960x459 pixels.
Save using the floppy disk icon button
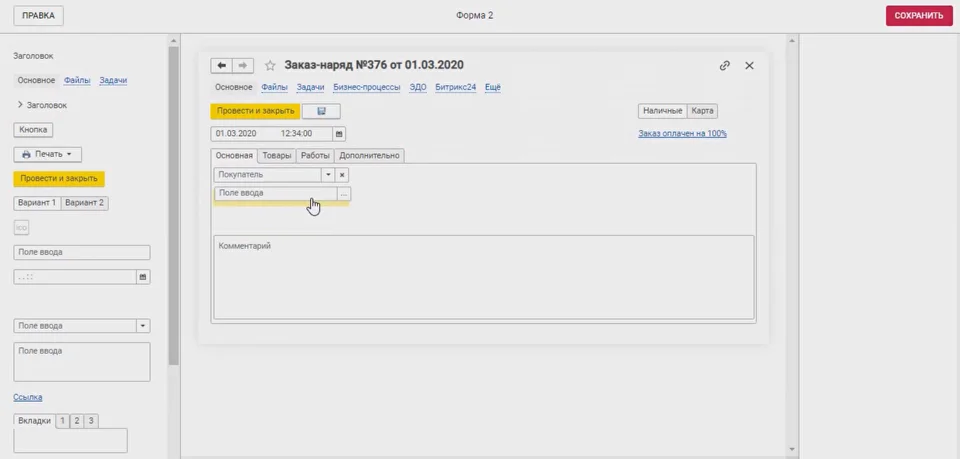[x=321, y=111]
